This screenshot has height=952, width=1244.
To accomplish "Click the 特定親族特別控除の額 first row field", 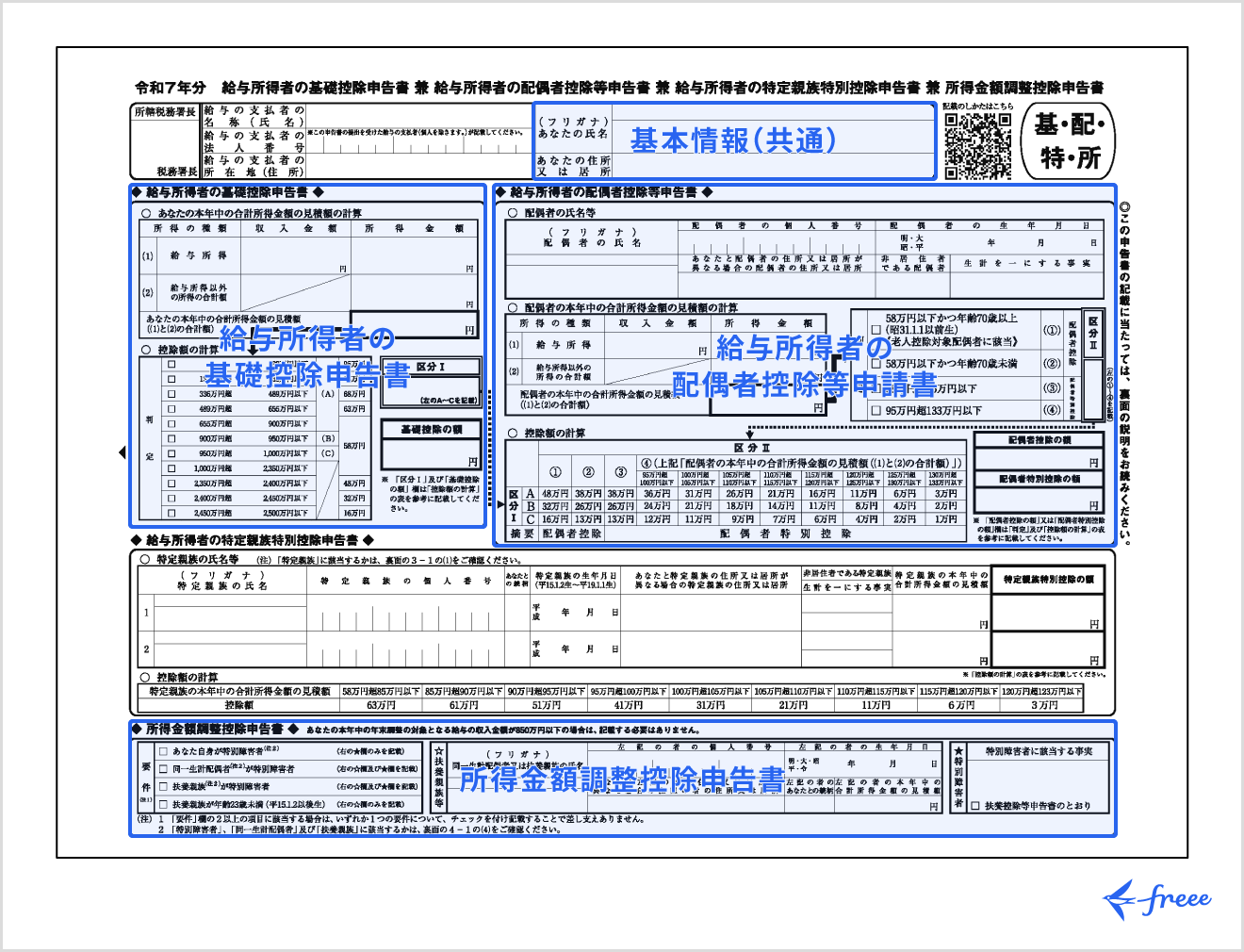I will tap(1046, 612).
